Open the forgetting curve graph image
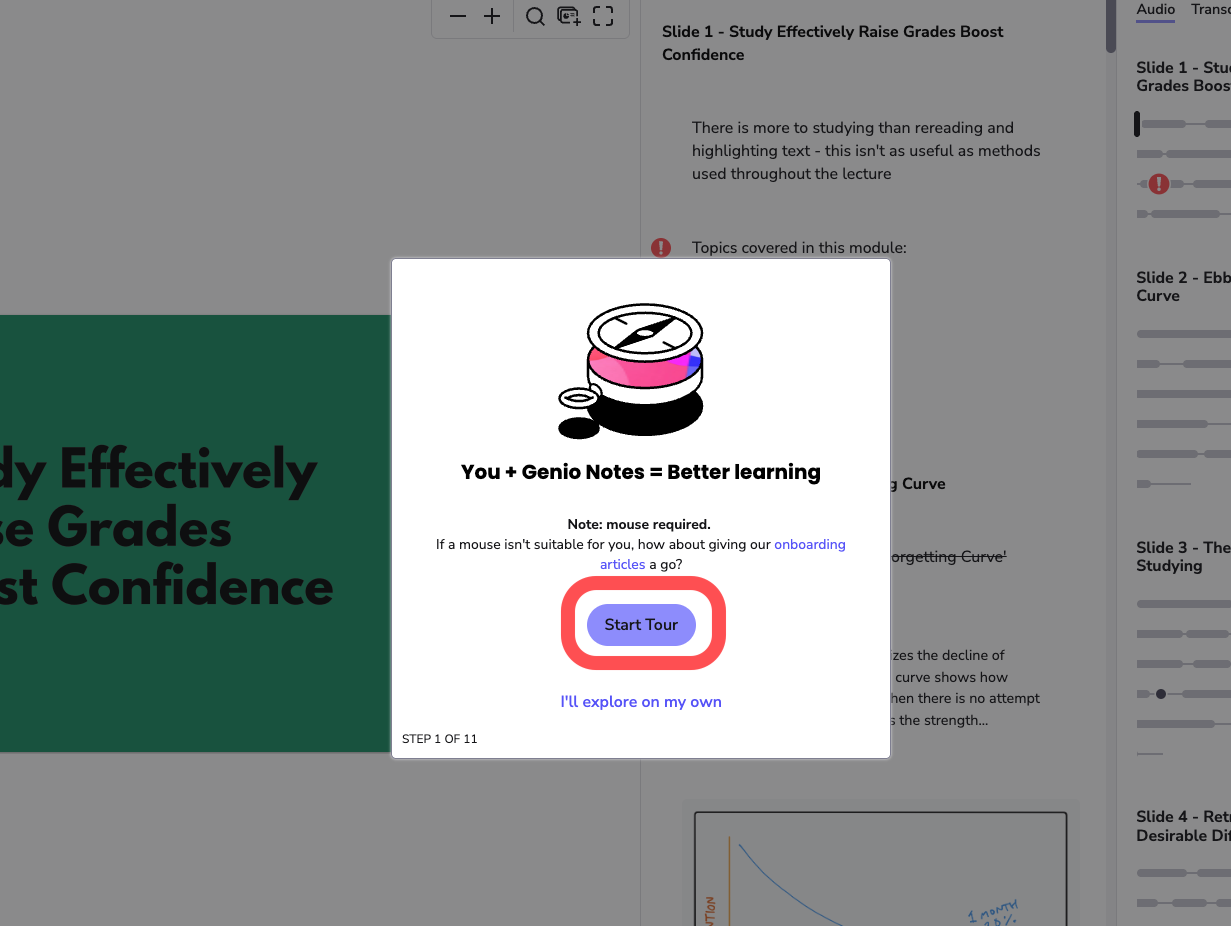Viewport: 1231px width, 926px height. (x=880, y=868)
